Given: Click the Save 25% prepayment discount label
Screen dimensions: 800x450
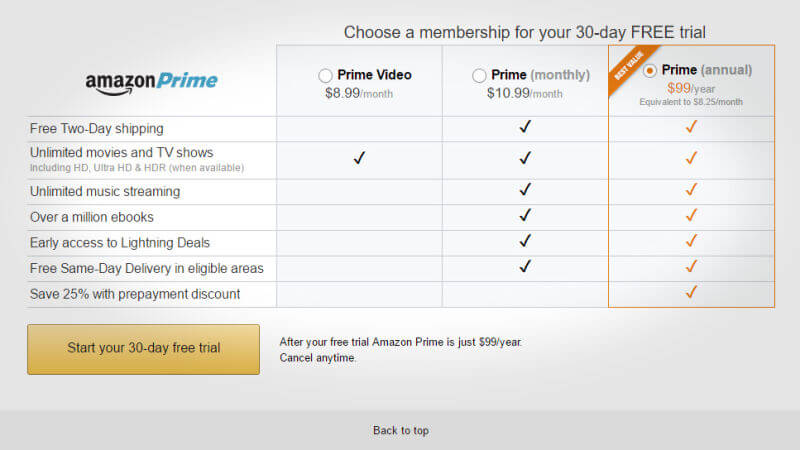Looking at the screenshot, I should click(135, 294).
